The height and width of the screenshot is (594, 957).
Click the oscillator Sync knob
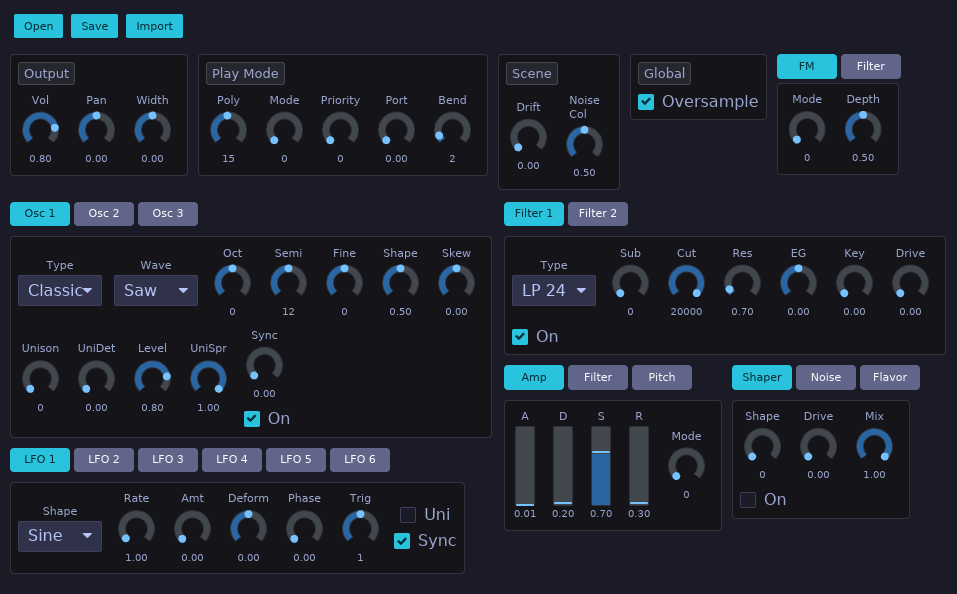[264, 365]
